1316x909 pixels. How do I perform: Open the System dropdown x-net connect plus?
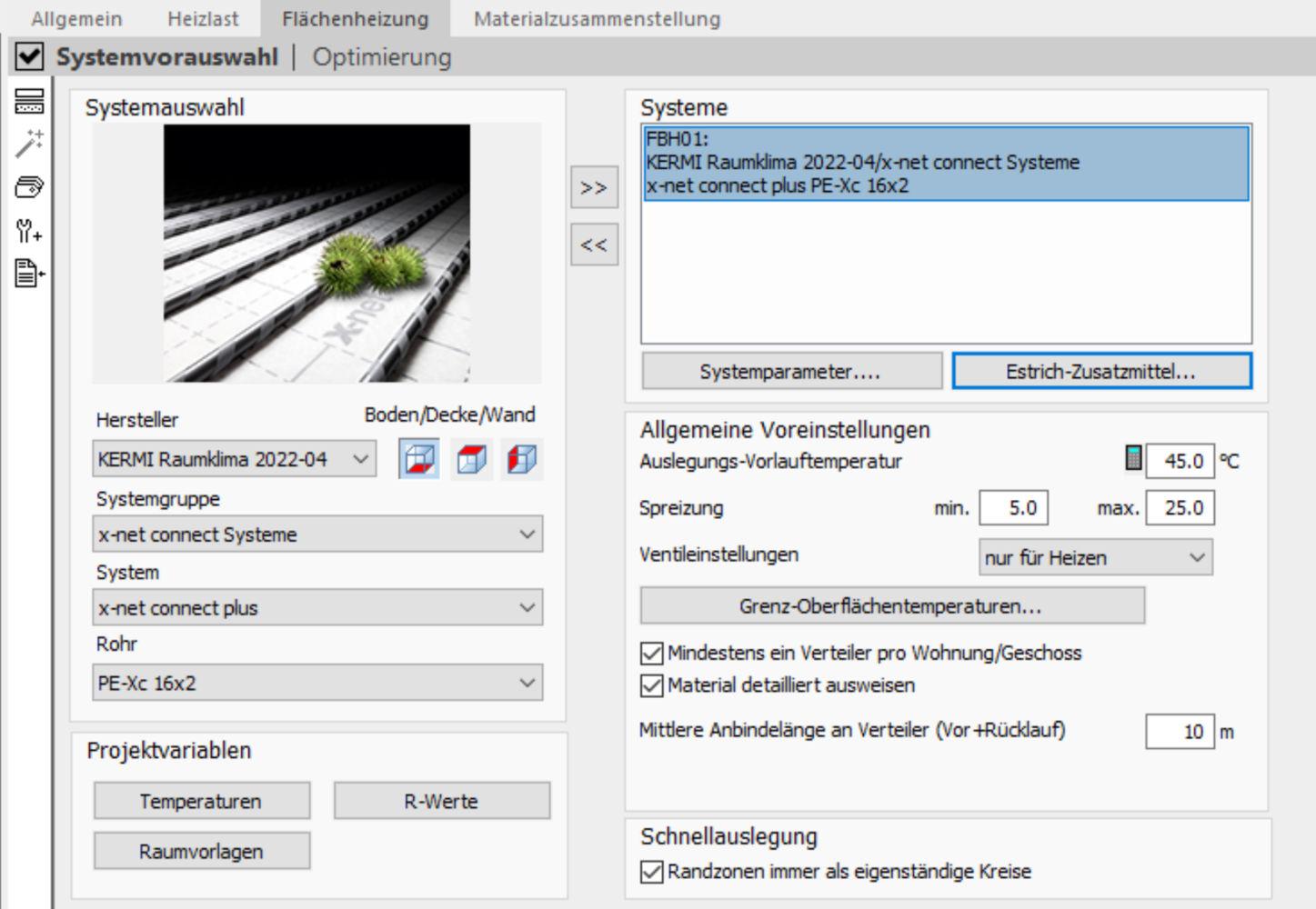coord(317,607)
